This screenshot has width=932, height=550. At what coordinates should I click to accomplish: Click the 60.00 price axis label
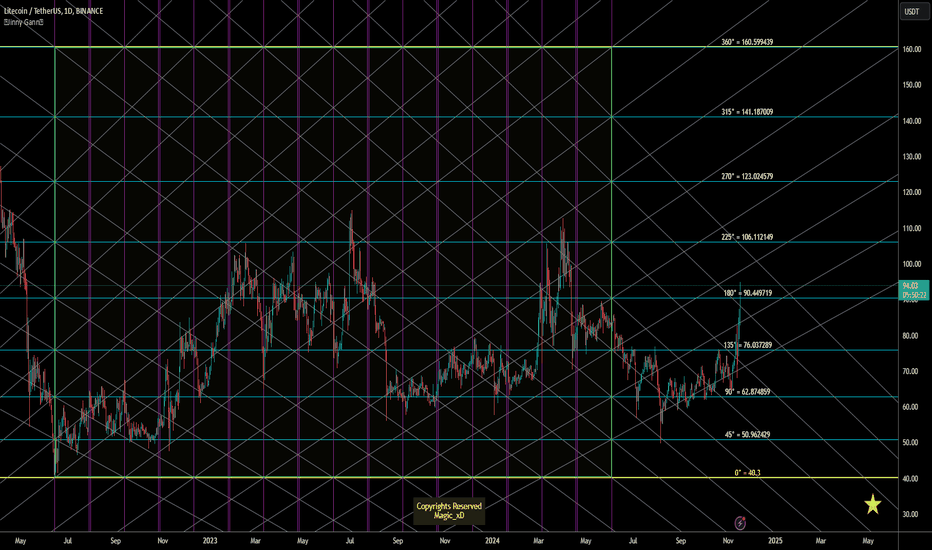pos(912,407)
